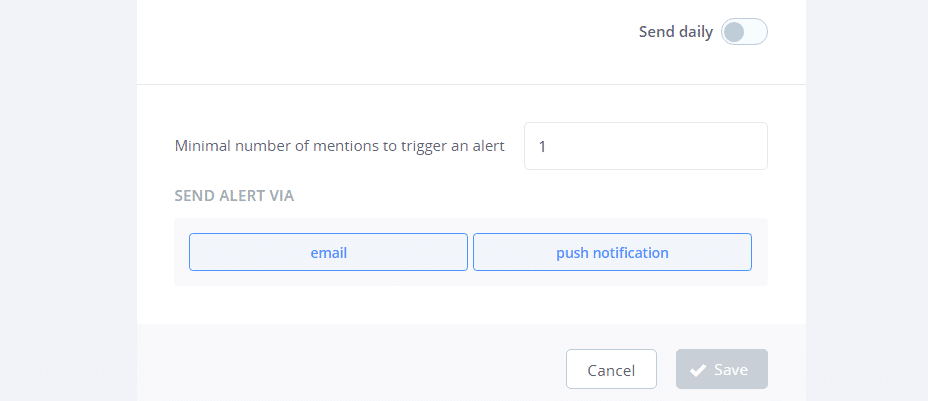Screen dimensions: 928x401
Task: Click the checkmark icon in Save button
Action: 698,370
